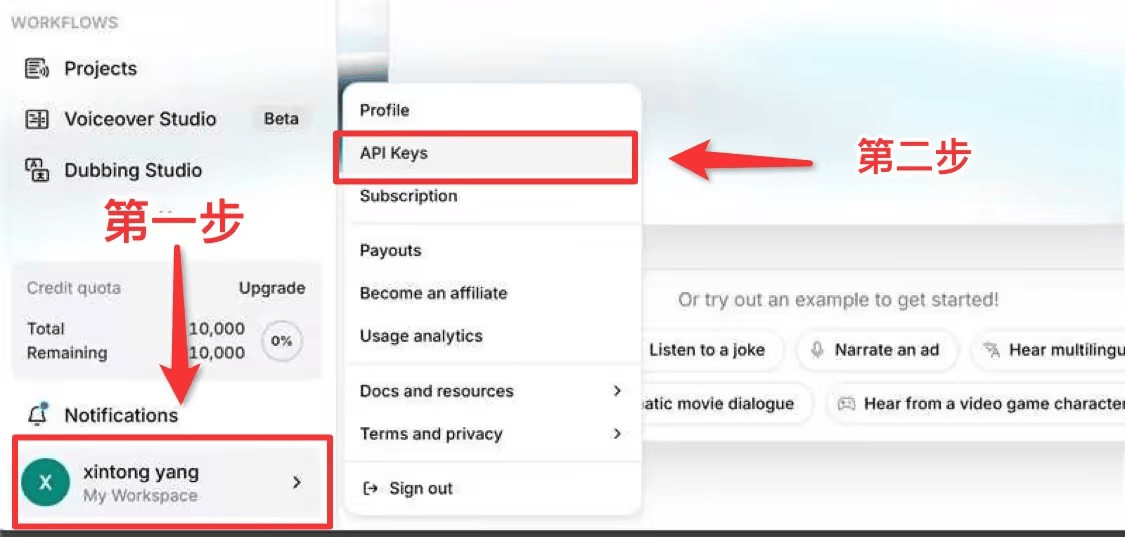Expand the xintong yang workspace chevron
Viewport: 1125px width, 537px height.
[x=296, y=482]
